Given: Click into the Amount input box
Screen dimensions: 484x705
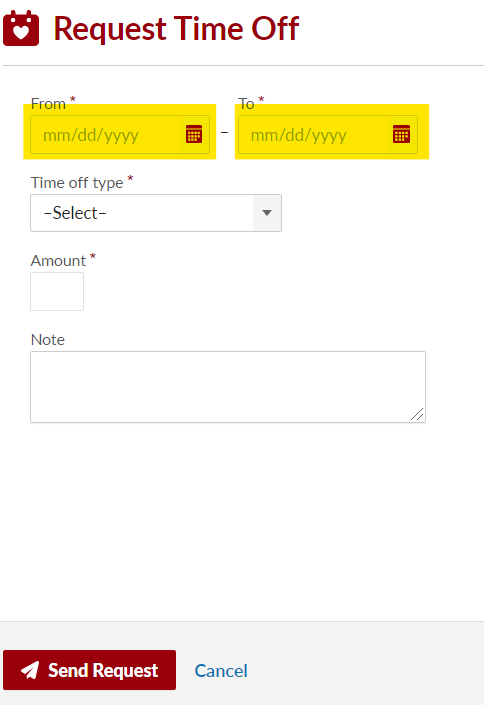Looking at the screenshot, I should (57, 291).
